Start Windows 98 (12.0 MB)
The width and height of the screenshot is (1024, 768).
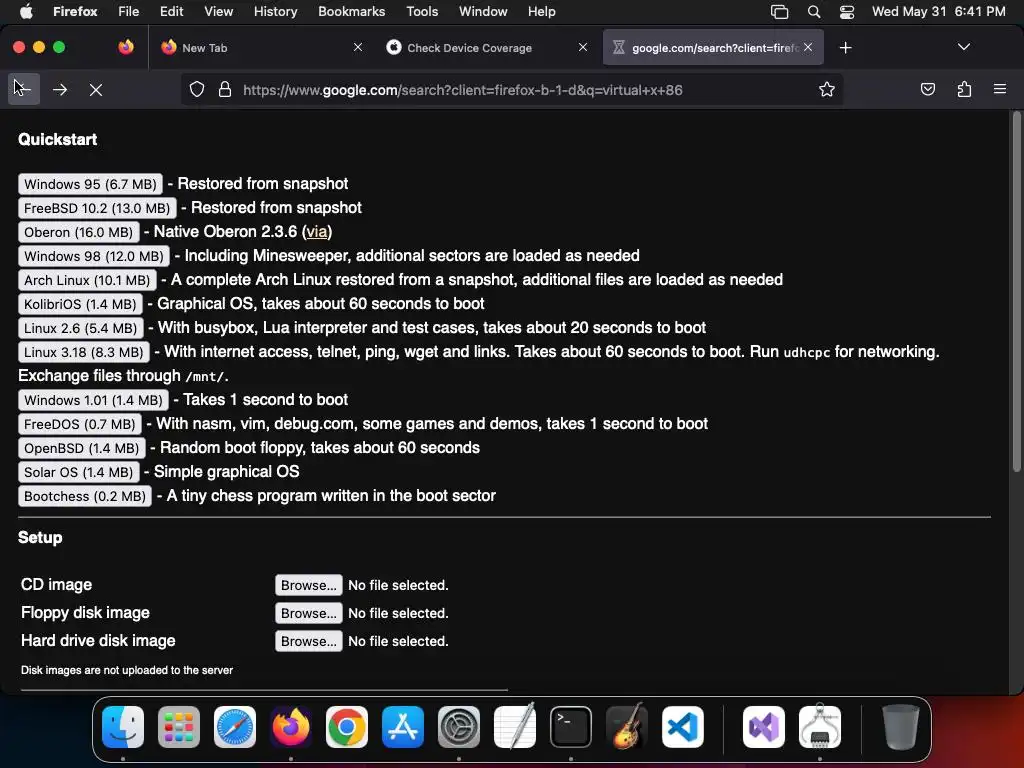point(94,256)
